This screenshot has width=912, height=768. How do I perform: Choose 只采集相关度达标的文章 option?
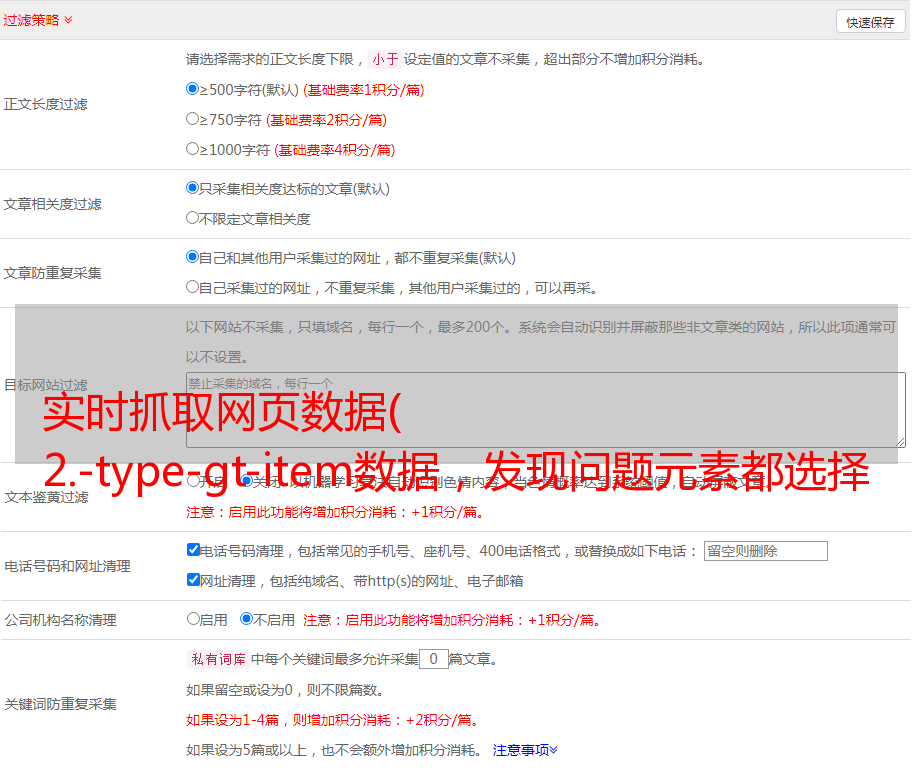pos(192,187)
